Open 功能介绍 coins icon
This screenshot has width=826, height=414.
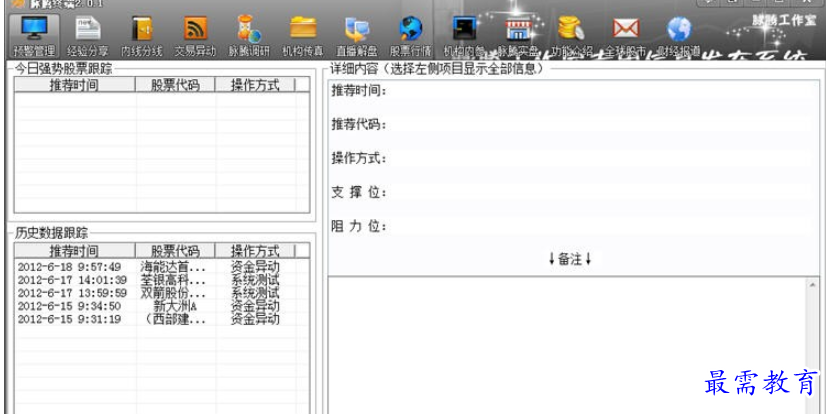pos(572,28)
